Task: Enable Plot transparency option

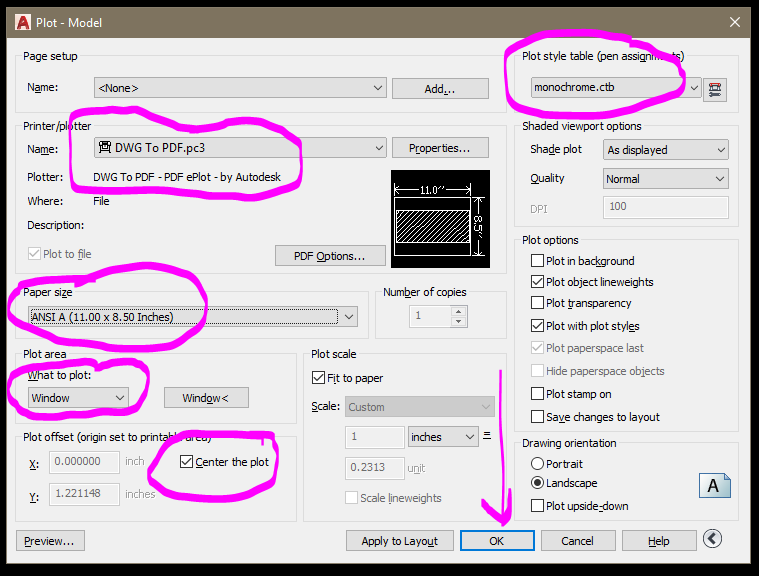Action: [537, 303]
